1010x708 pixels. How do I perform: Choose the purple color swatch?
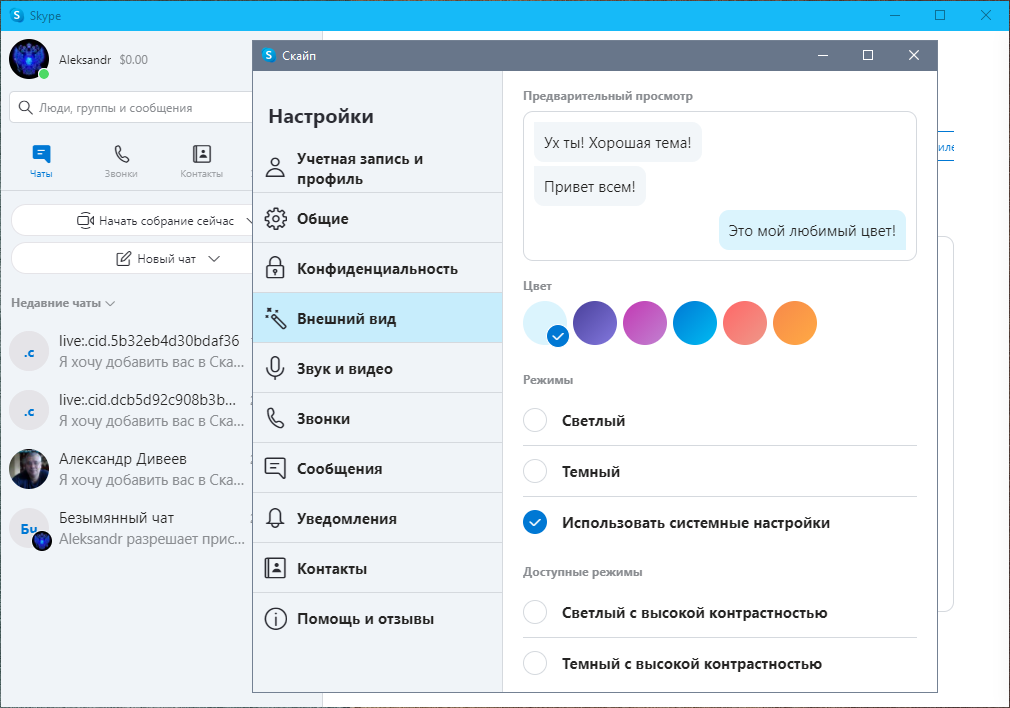point(595,323)
